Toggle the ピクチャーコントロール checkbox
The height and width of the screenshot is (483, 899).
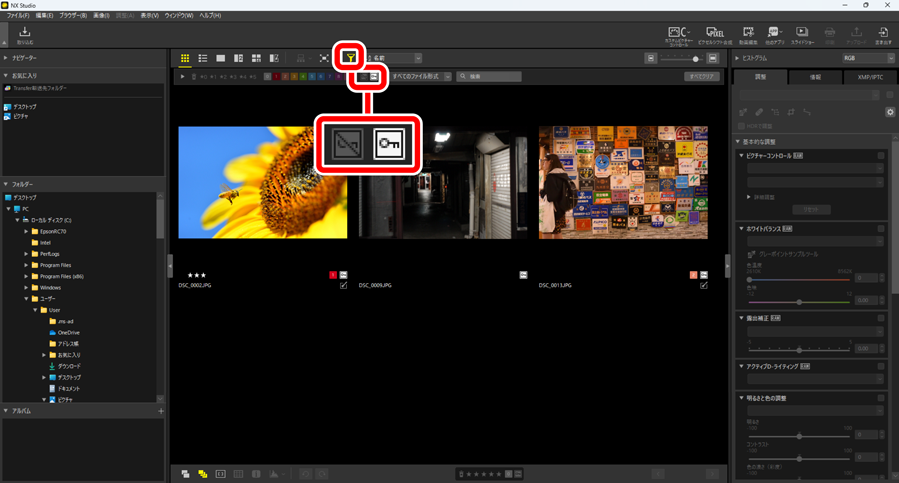click(881, 156)
